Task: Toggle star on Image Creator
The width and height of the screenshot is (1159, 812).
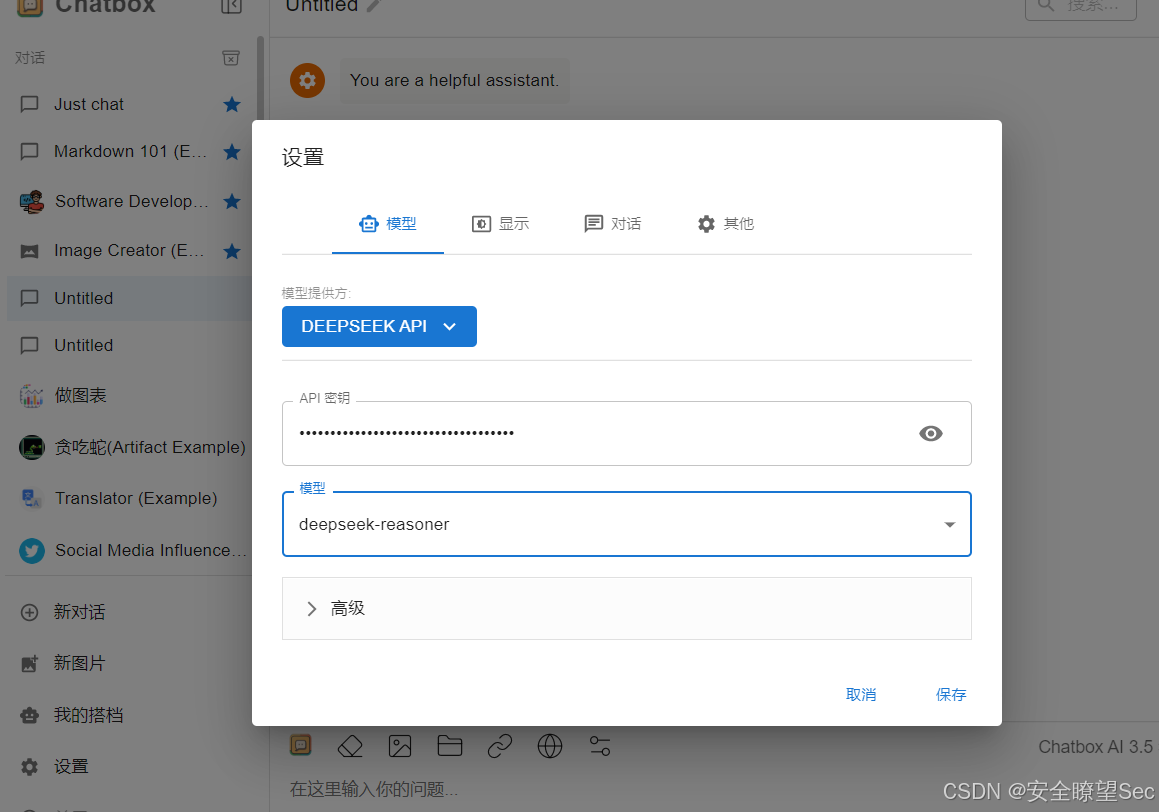Action: point(232,251)
